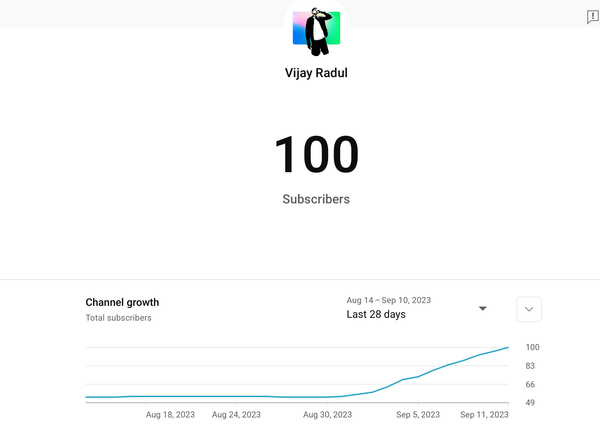
Task: Click the 66 value on chart axis
Action: point(530,384)
